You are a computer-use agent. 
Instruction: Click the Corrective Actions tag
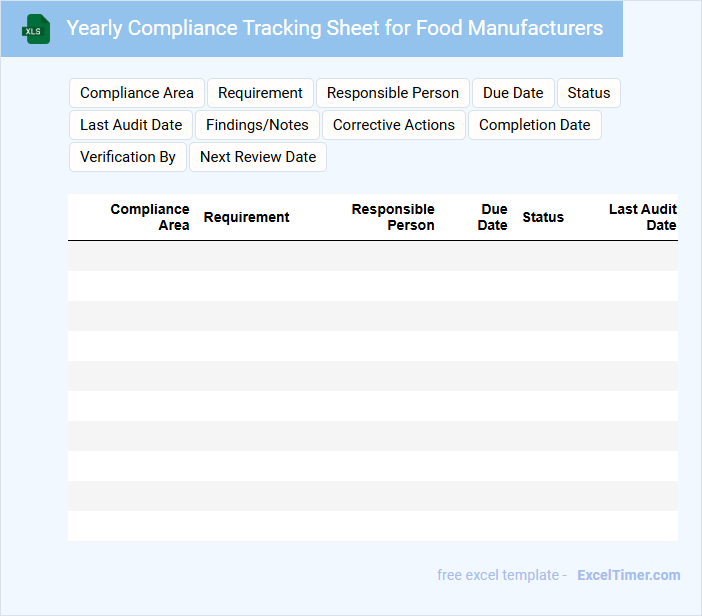pos(394,125)
